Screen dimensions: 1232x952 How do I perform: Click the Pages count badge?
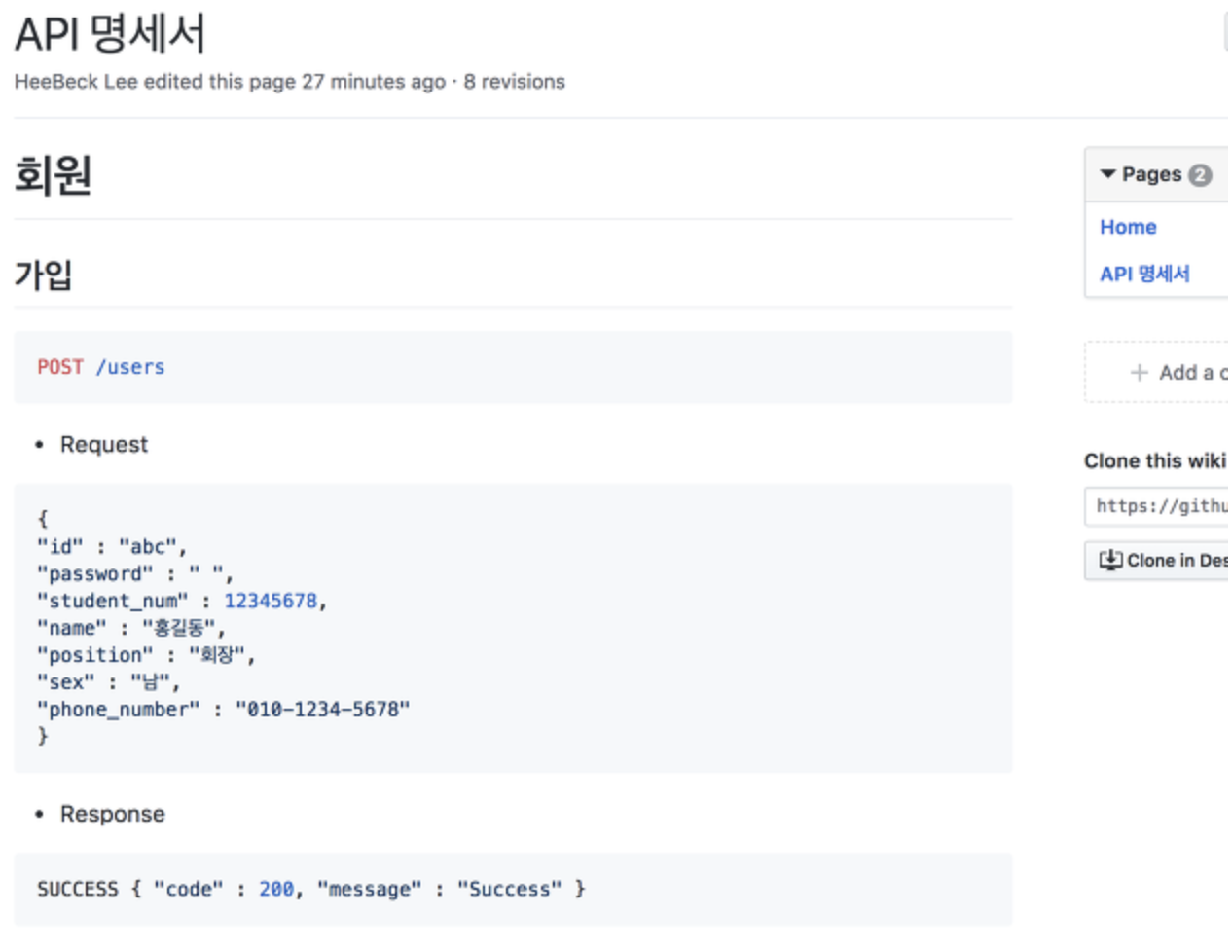[x=1200, y=175]
